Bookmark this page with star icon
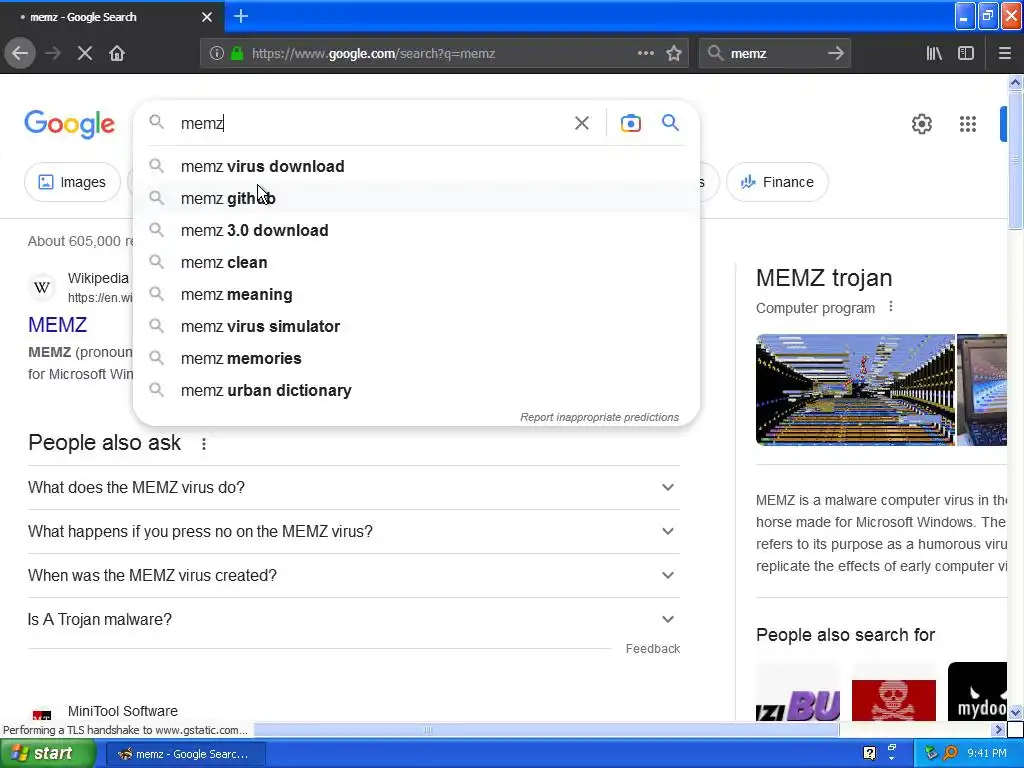 click(x=674, y=54)
